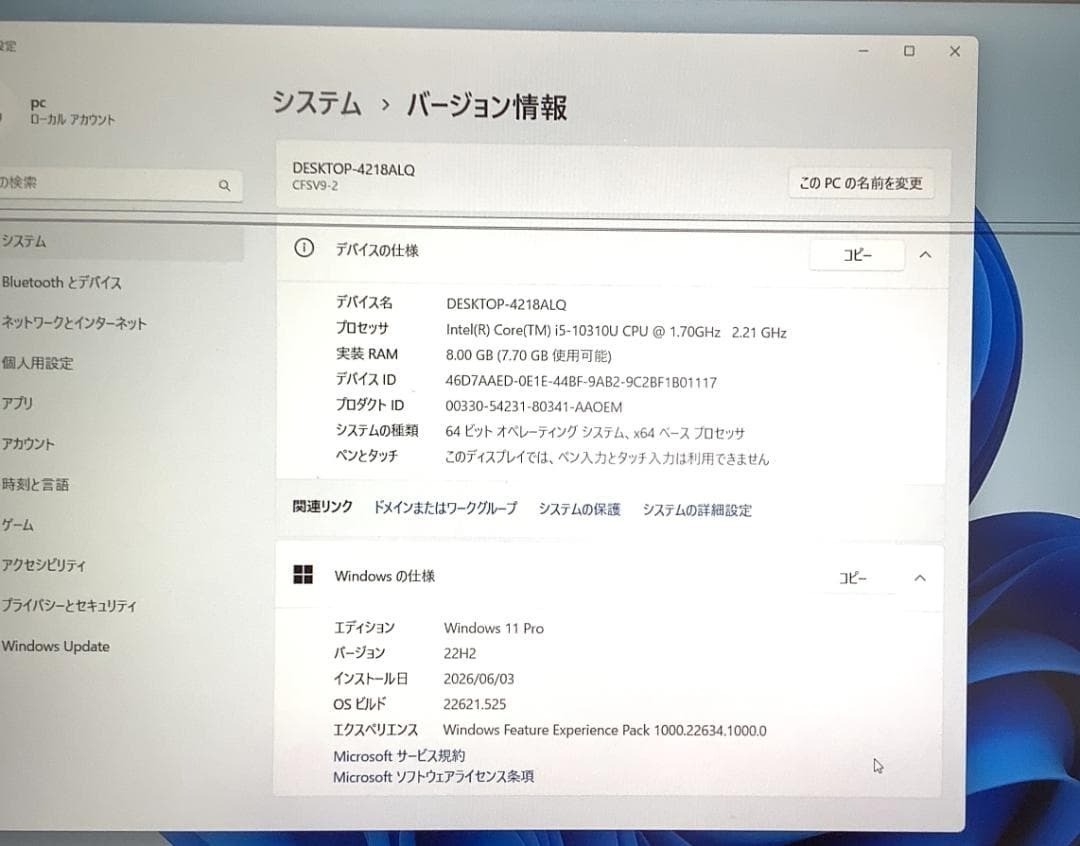Open Microsoft ソフトウェアライセンス条項 link
The width and height of the screenshot is (1080, 846).
point(433,777)
